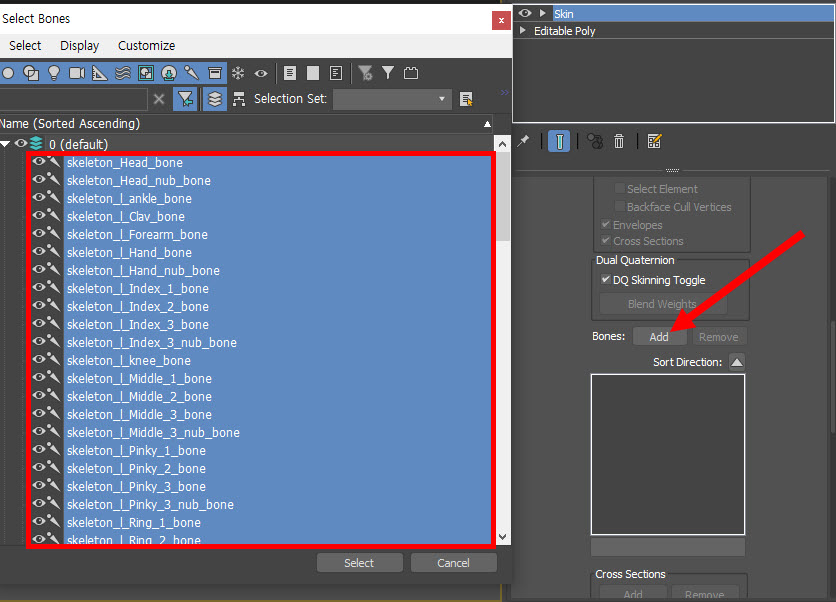Toggle Display Cameras filter icon
The height and width of the screenshot is (602, 836).
click(x=77, y=73)
